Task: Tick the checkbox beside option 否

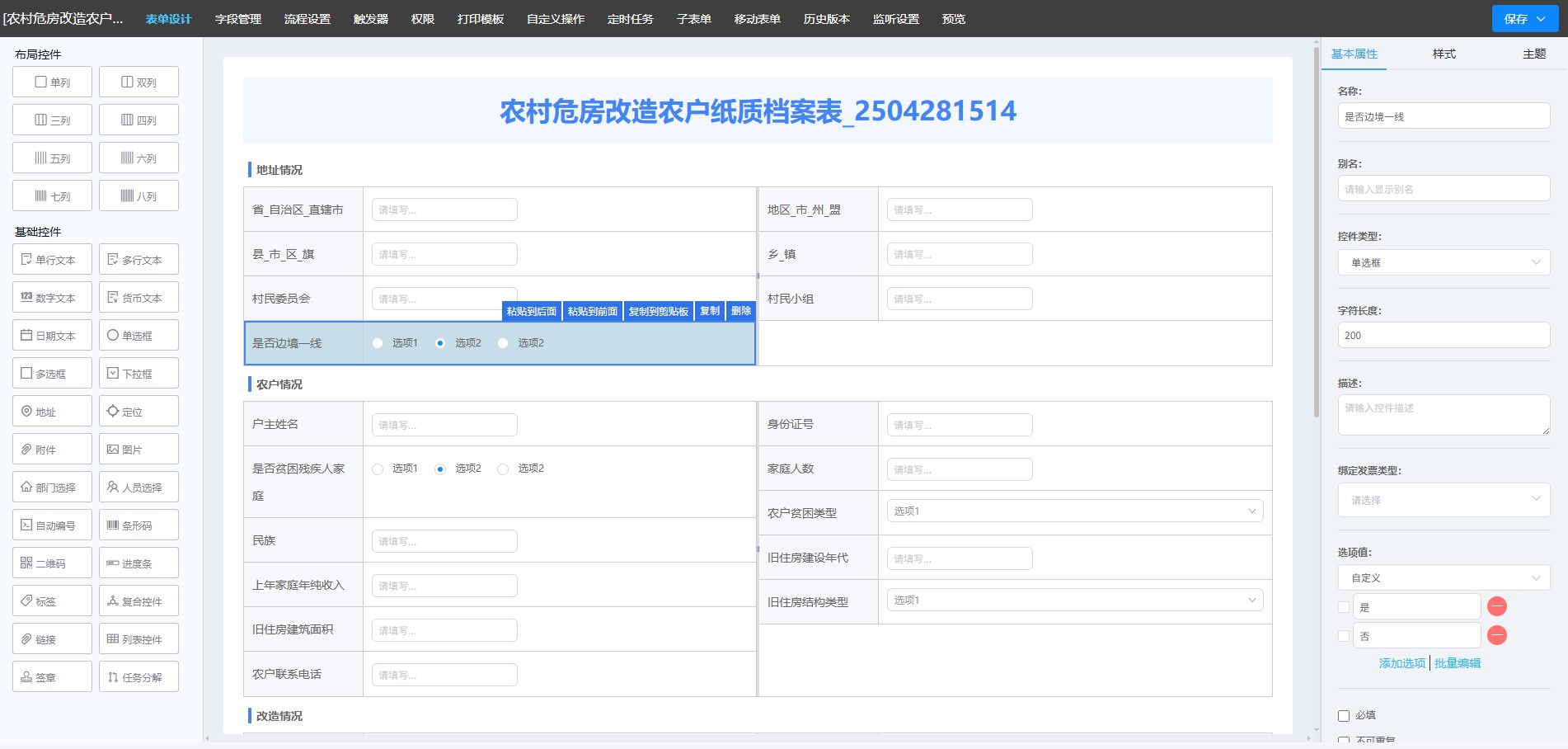Action: click(x=1344, y=636)
